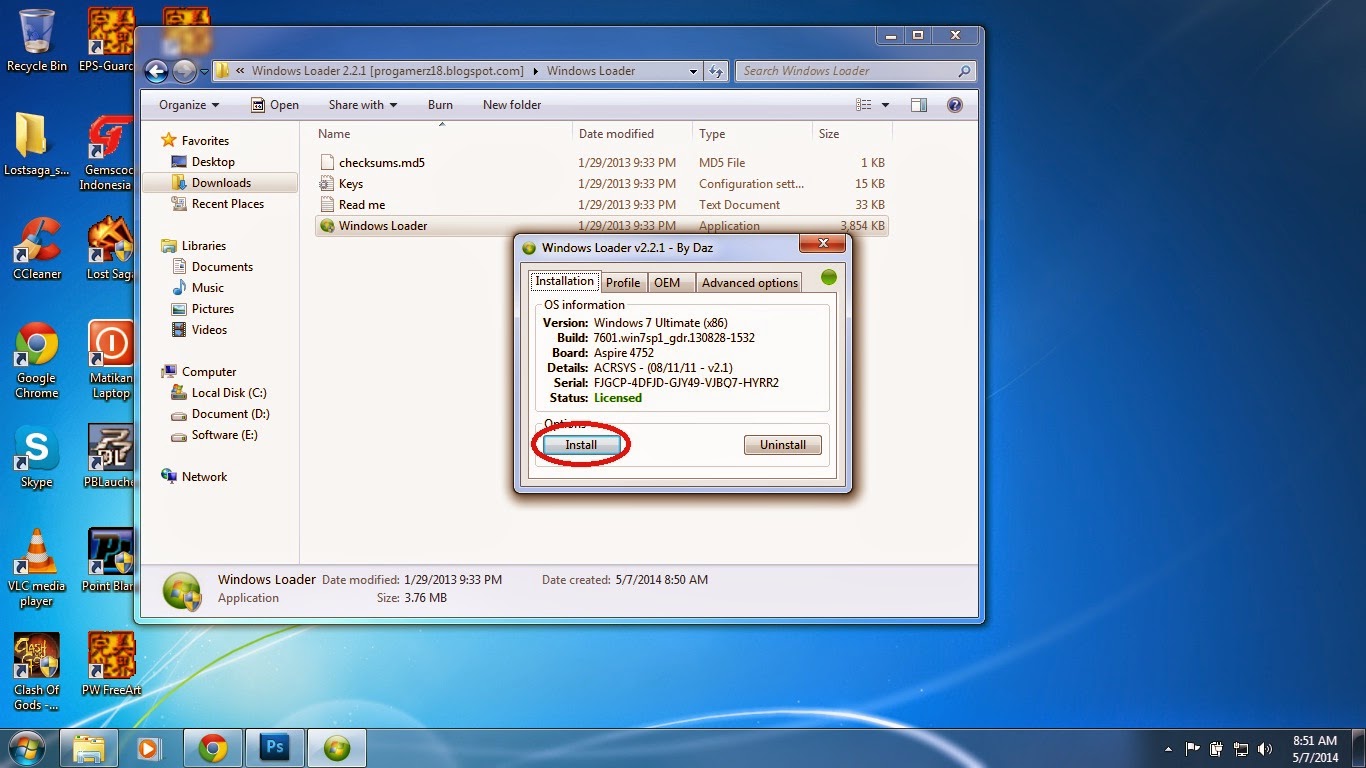Screen dimensions: 1366x768
Task: Switch to the Profile tab
Action: (x=623, y=283)
